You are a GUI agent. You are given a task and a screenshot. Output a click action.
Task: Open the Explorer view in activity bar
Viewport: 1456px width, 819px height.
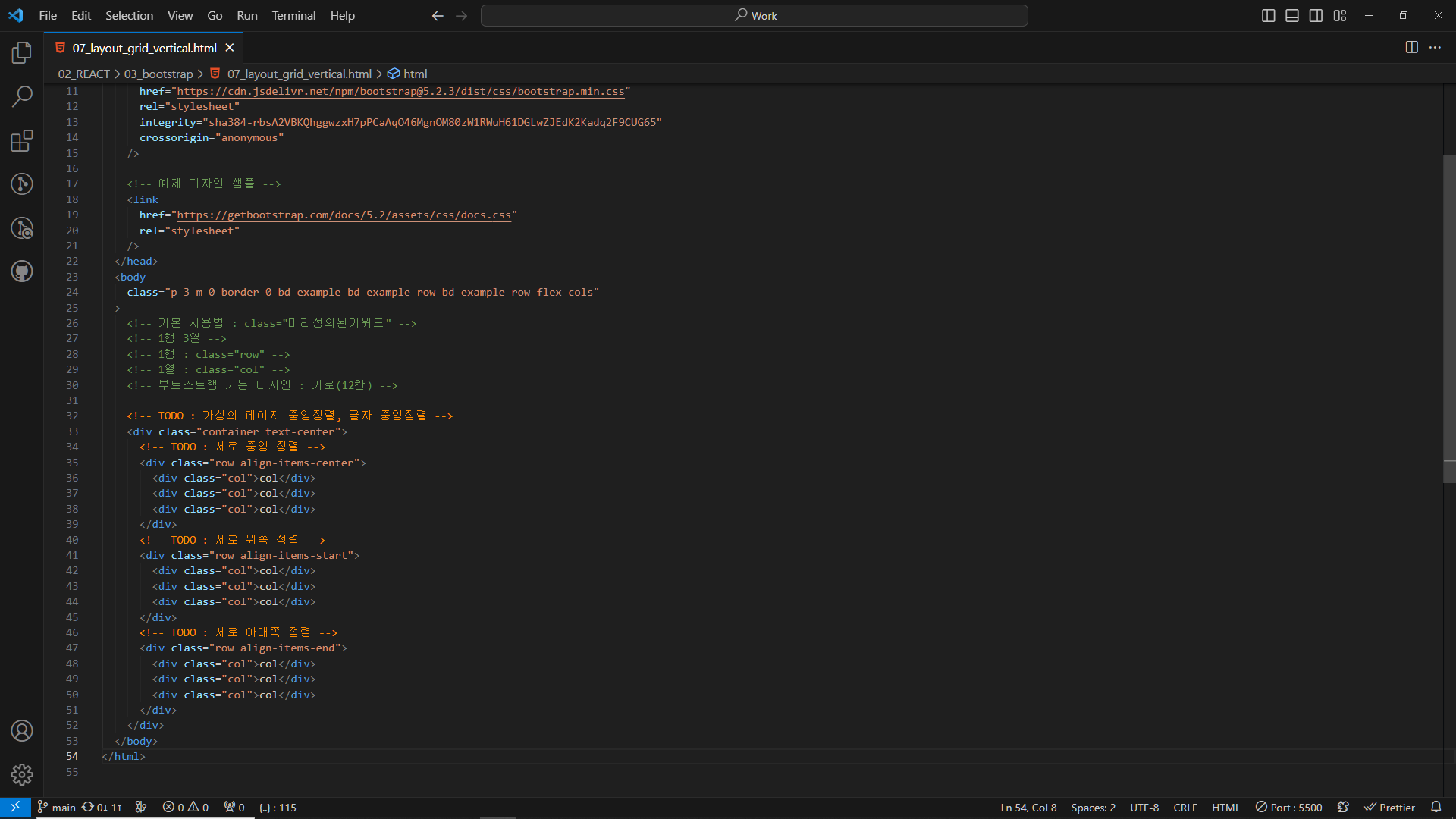click(22, 52)
